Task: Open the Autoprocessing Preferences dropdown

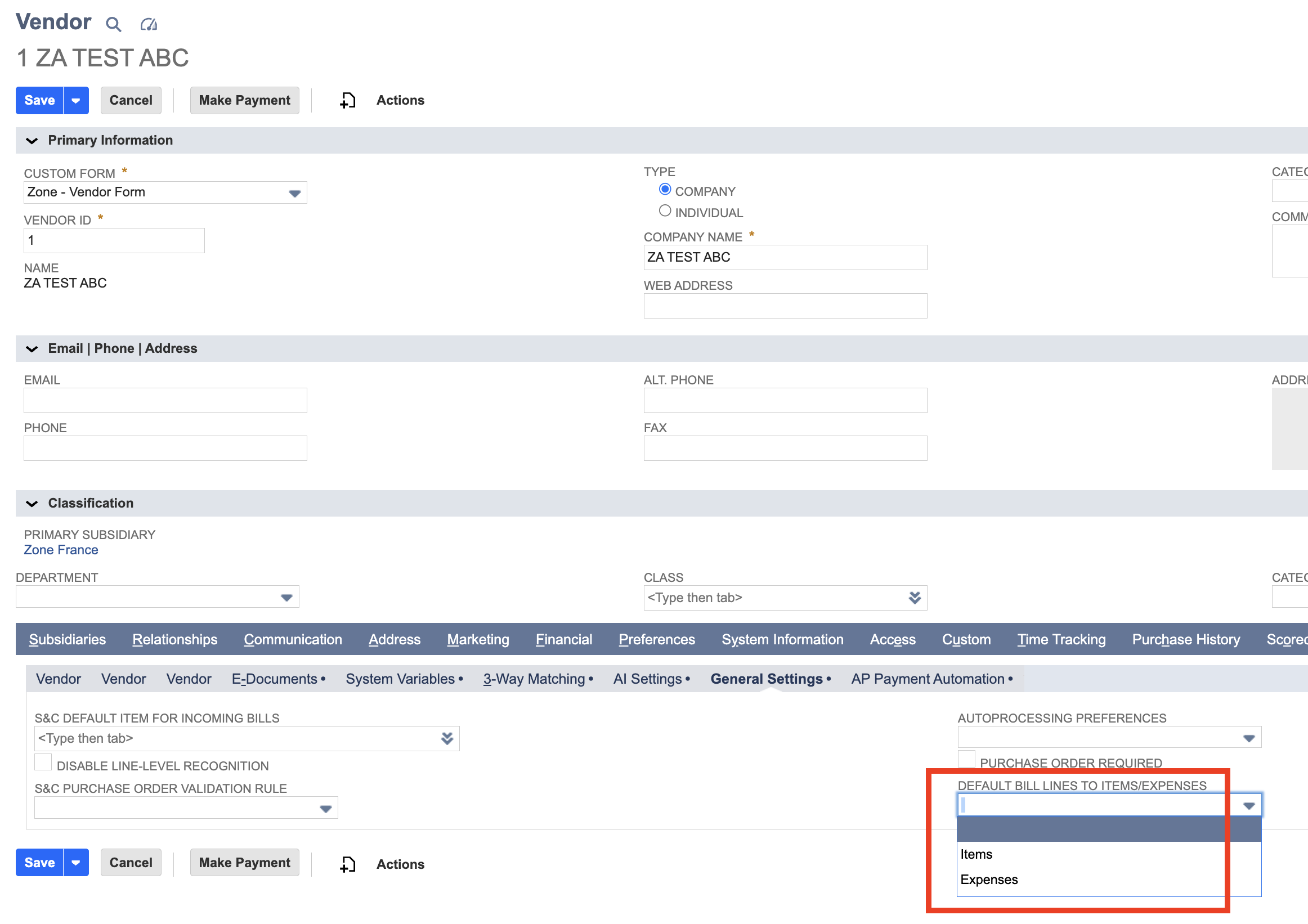Action: pos(1109,737)
